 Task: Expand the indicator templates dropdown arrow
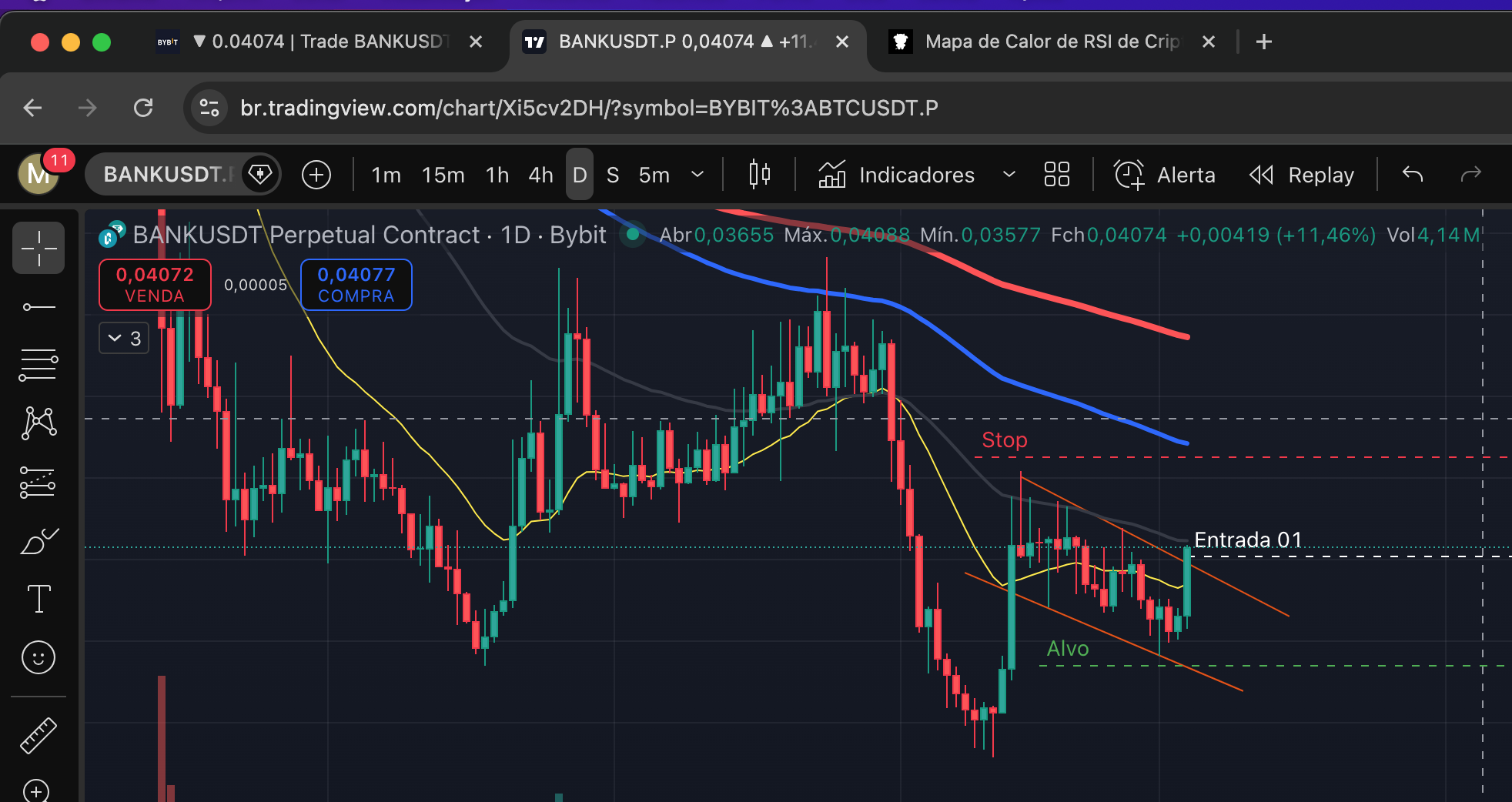(1009, 175)
